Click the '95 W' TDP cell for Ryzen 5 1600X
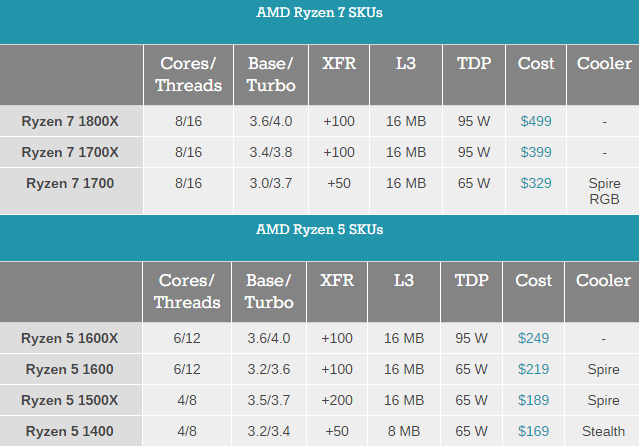639x446 pixels. tap(472, 338)
